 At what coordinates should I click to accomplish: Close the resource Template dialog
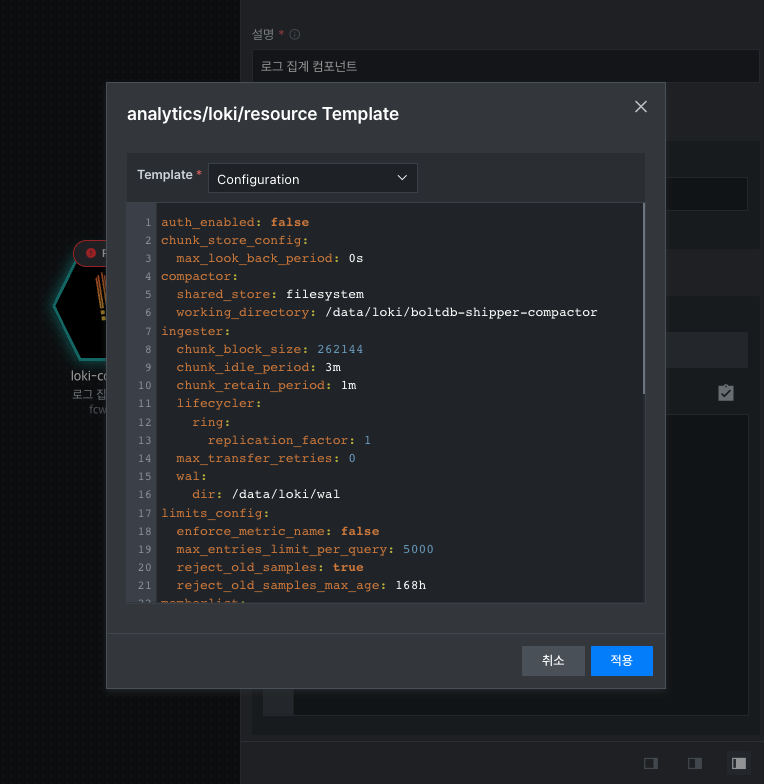point(640,106)
